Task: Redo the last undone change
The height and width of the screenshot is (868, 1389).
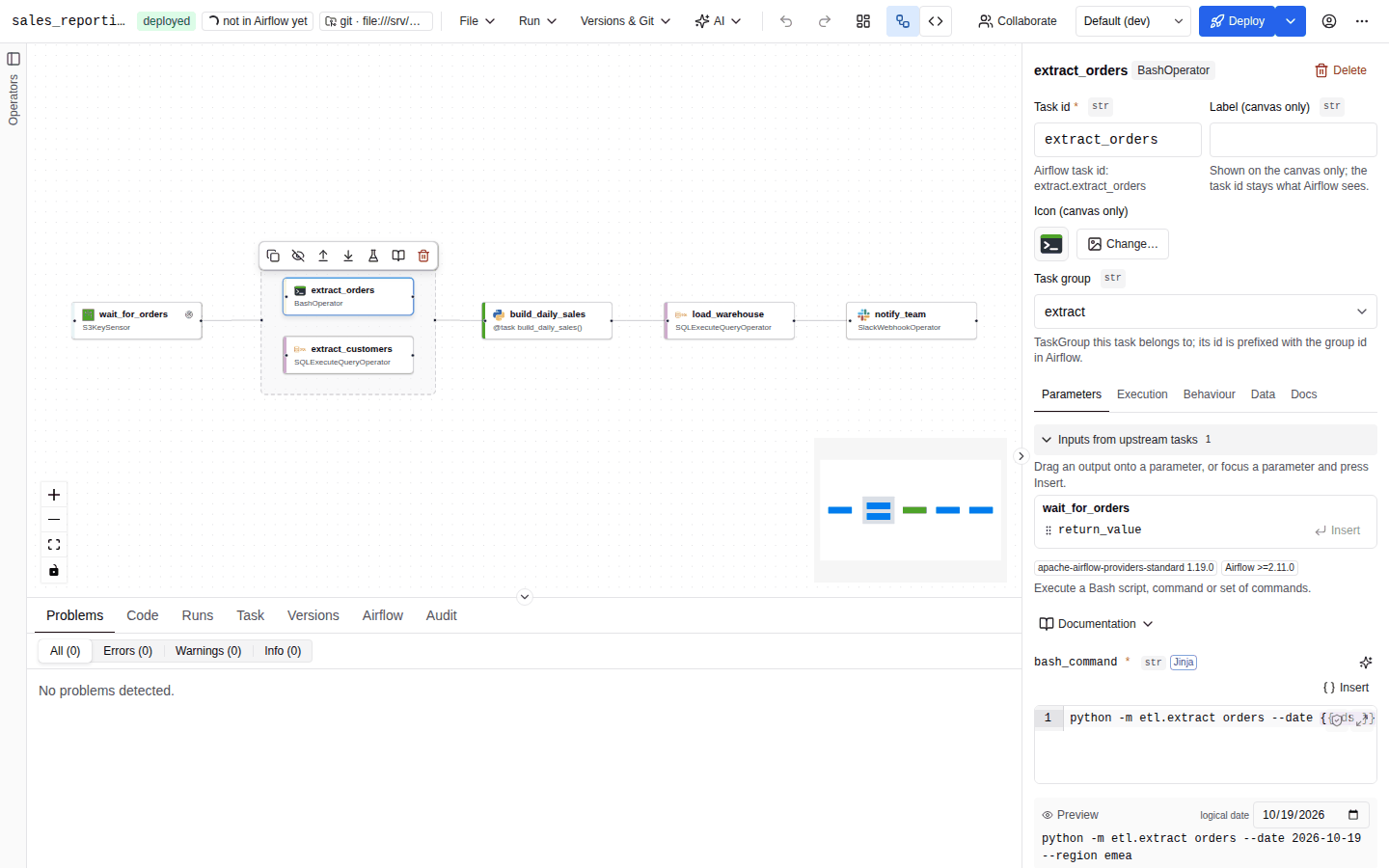Action: [825, 21]
